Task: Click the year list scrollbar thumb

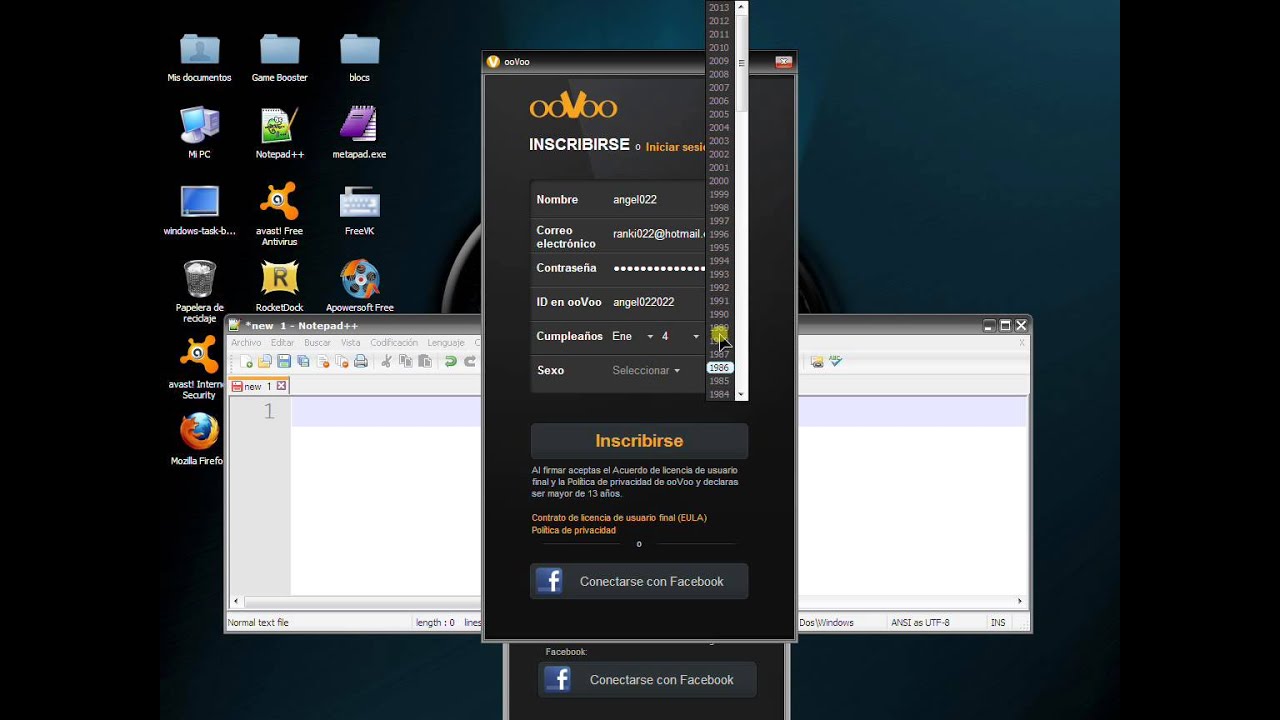Action: [741, 62]
